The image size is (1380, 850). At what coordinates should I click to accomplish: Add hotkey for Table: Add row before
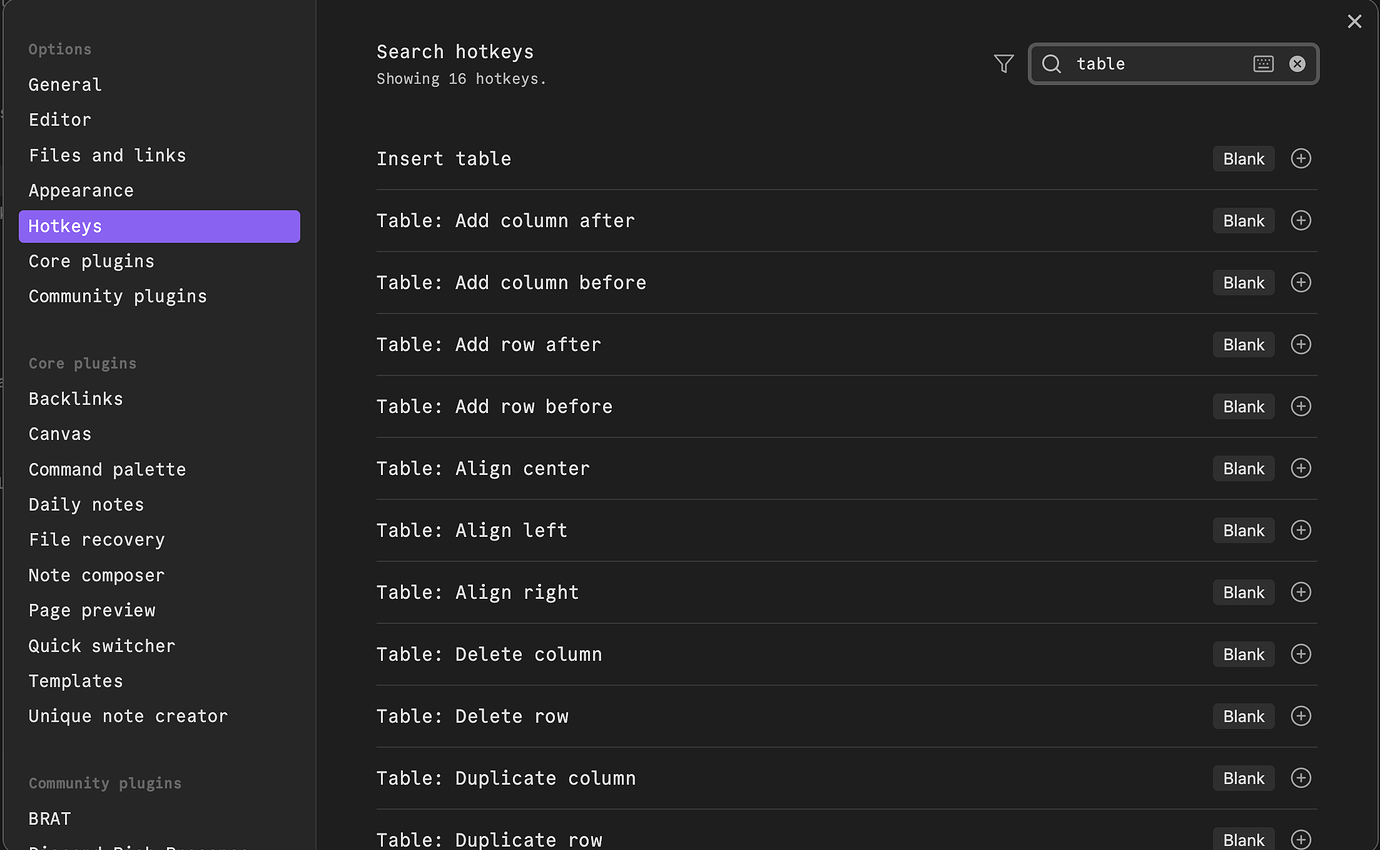(x=1301, y=407)
